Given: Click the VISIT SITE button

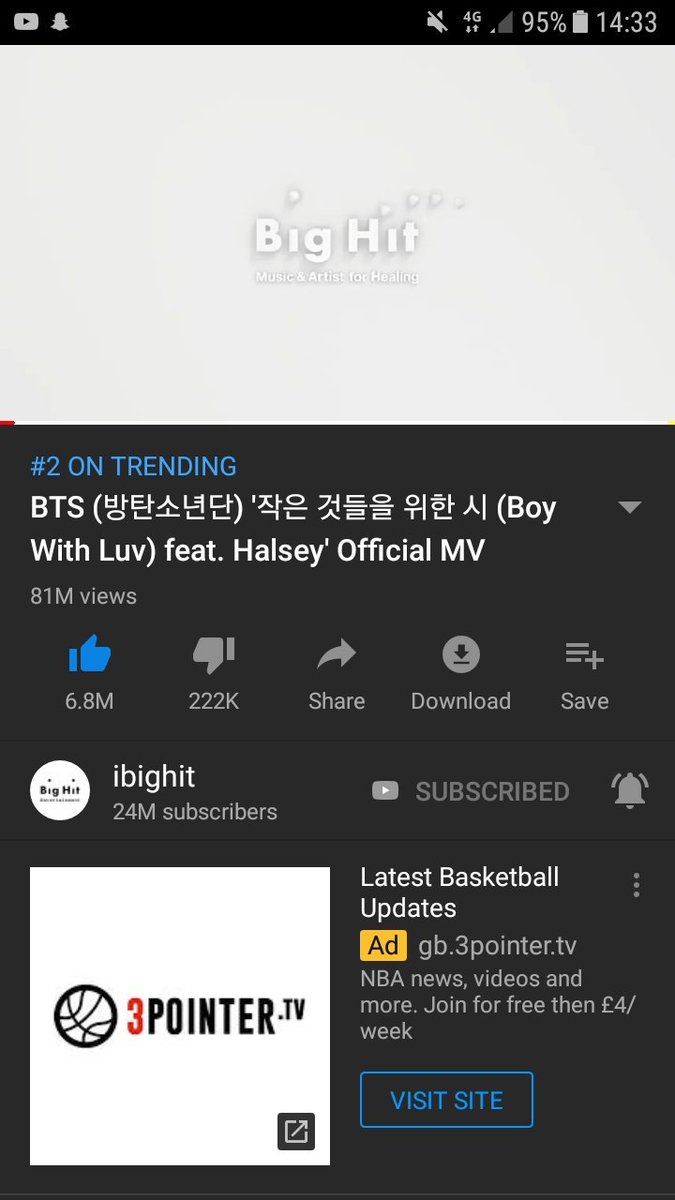Looking at the screenshot, I should 446,1100.
